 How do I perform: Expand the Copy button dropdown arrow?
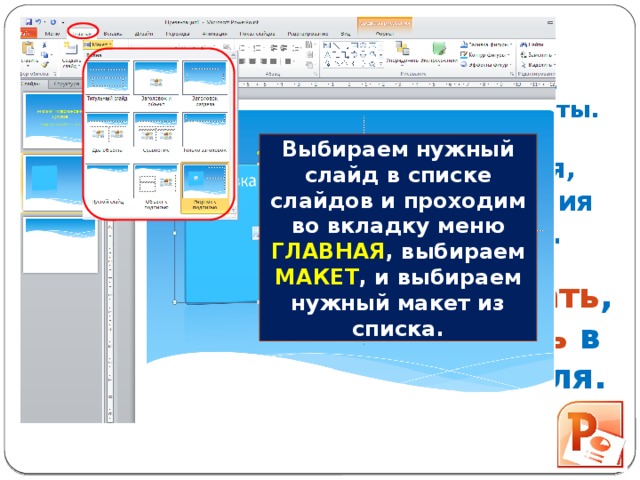[51, 54]
